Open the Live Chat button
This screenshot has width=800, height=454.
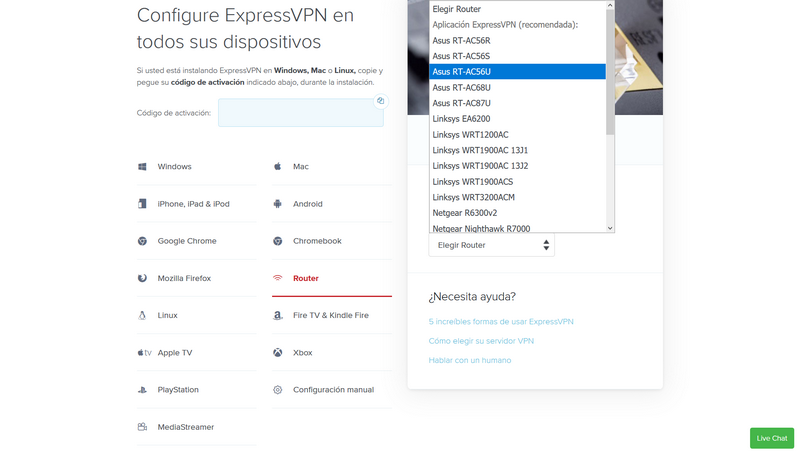point(772,438)
